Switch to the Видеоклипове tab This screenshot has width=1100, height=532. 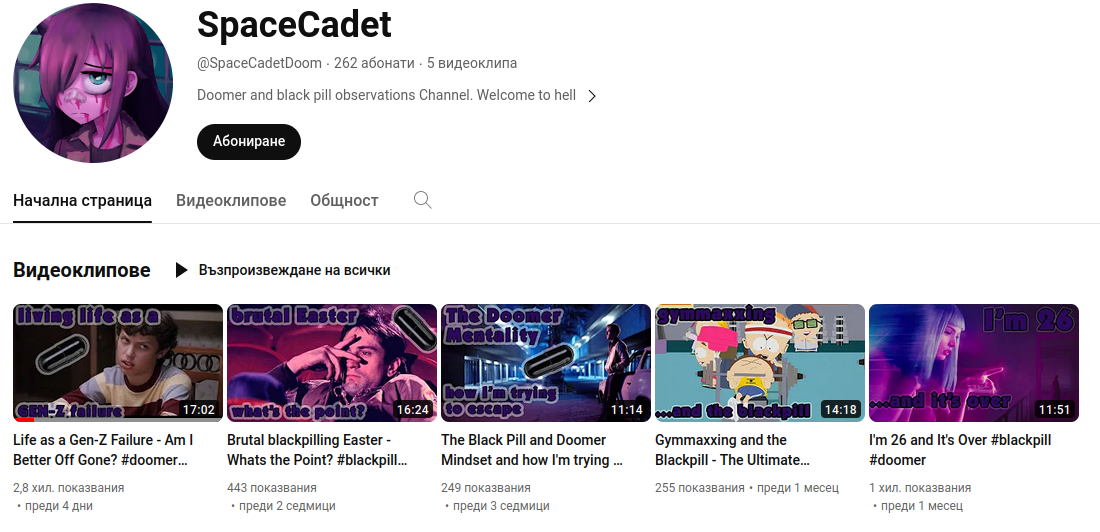tap(231, 200)
